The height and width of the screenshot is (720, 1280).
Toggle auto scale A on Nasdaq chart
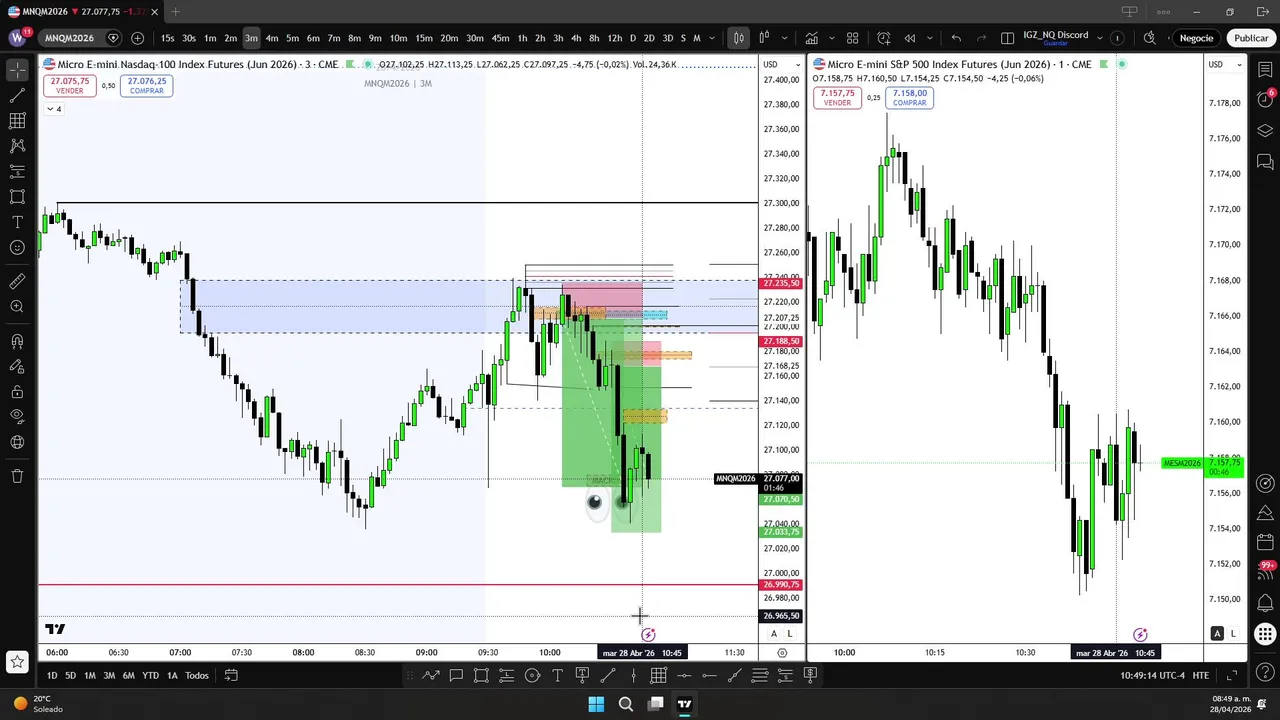774,634
